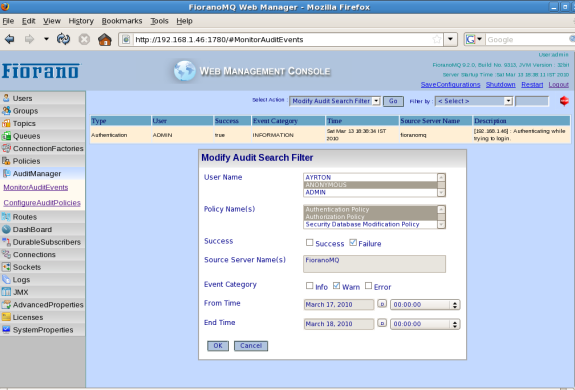Cancel the Modify Audit Search Filter dialog
This screenshot has width=575, height=390.
coord(251,346)
